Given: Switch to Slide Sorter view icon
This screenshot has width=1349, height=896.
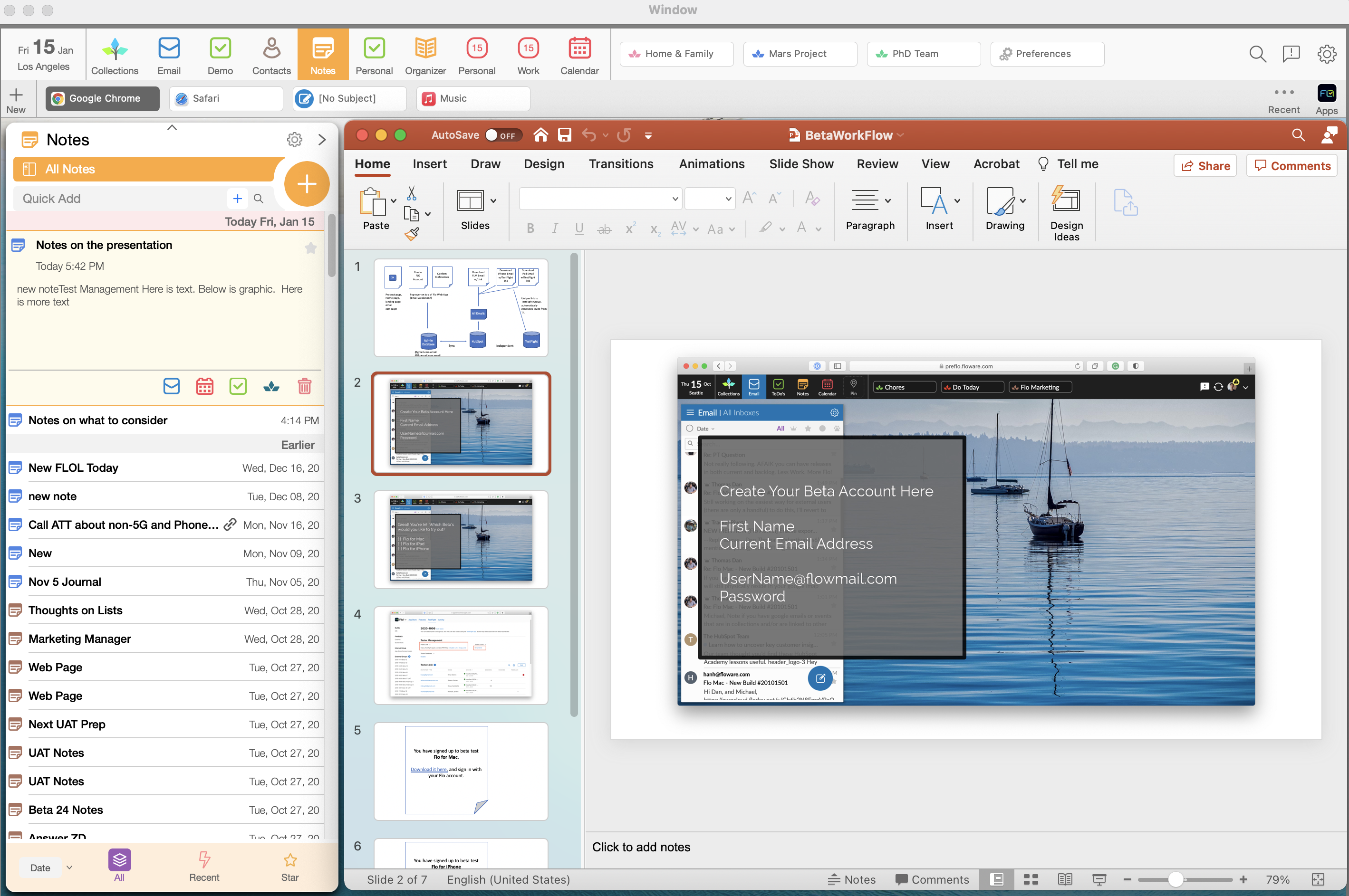Looking at the screenshot, I should point(1031,879).
